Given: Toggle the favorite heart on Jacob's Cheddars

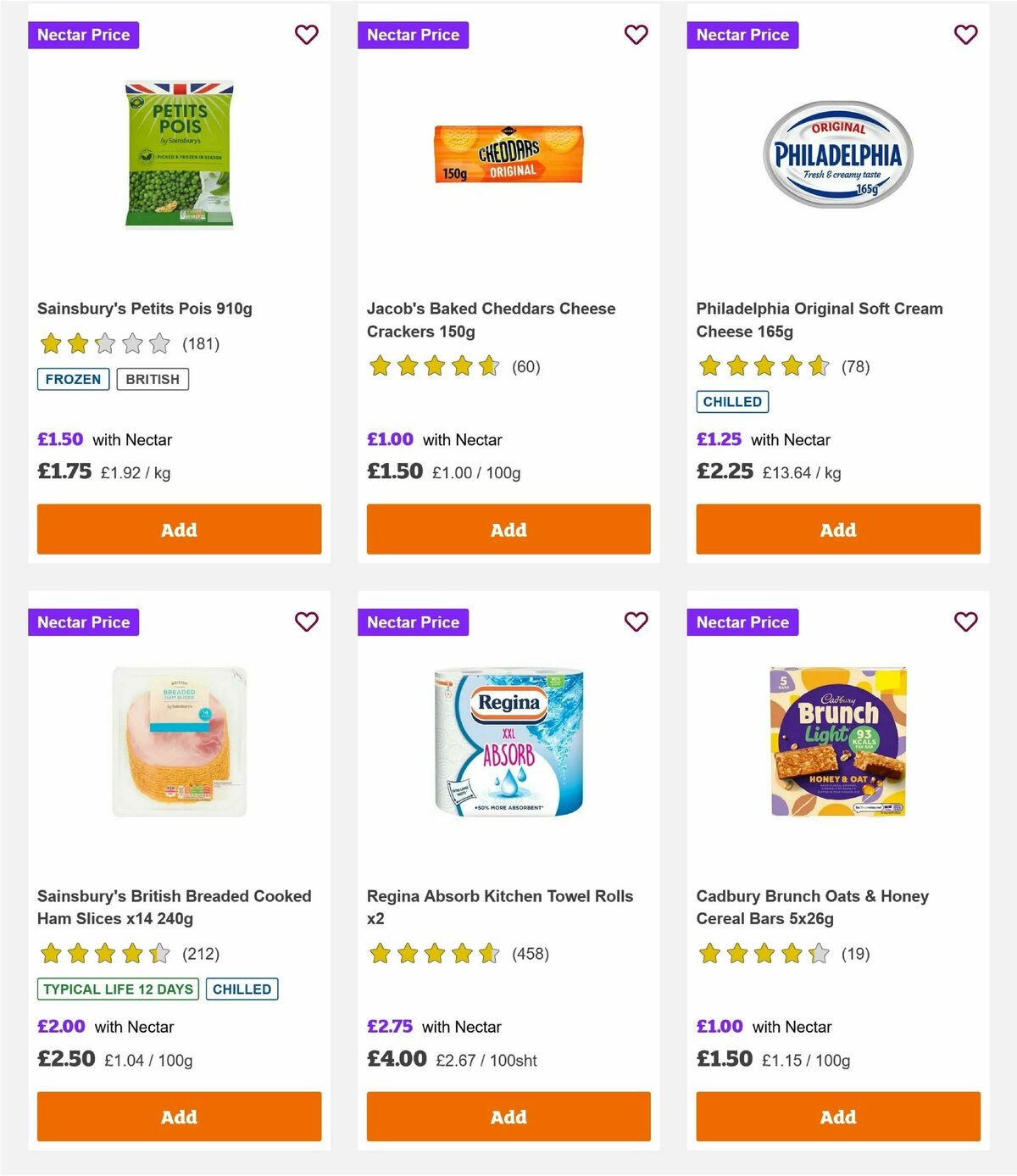Looking at the screenshot, I should [636, 35].
